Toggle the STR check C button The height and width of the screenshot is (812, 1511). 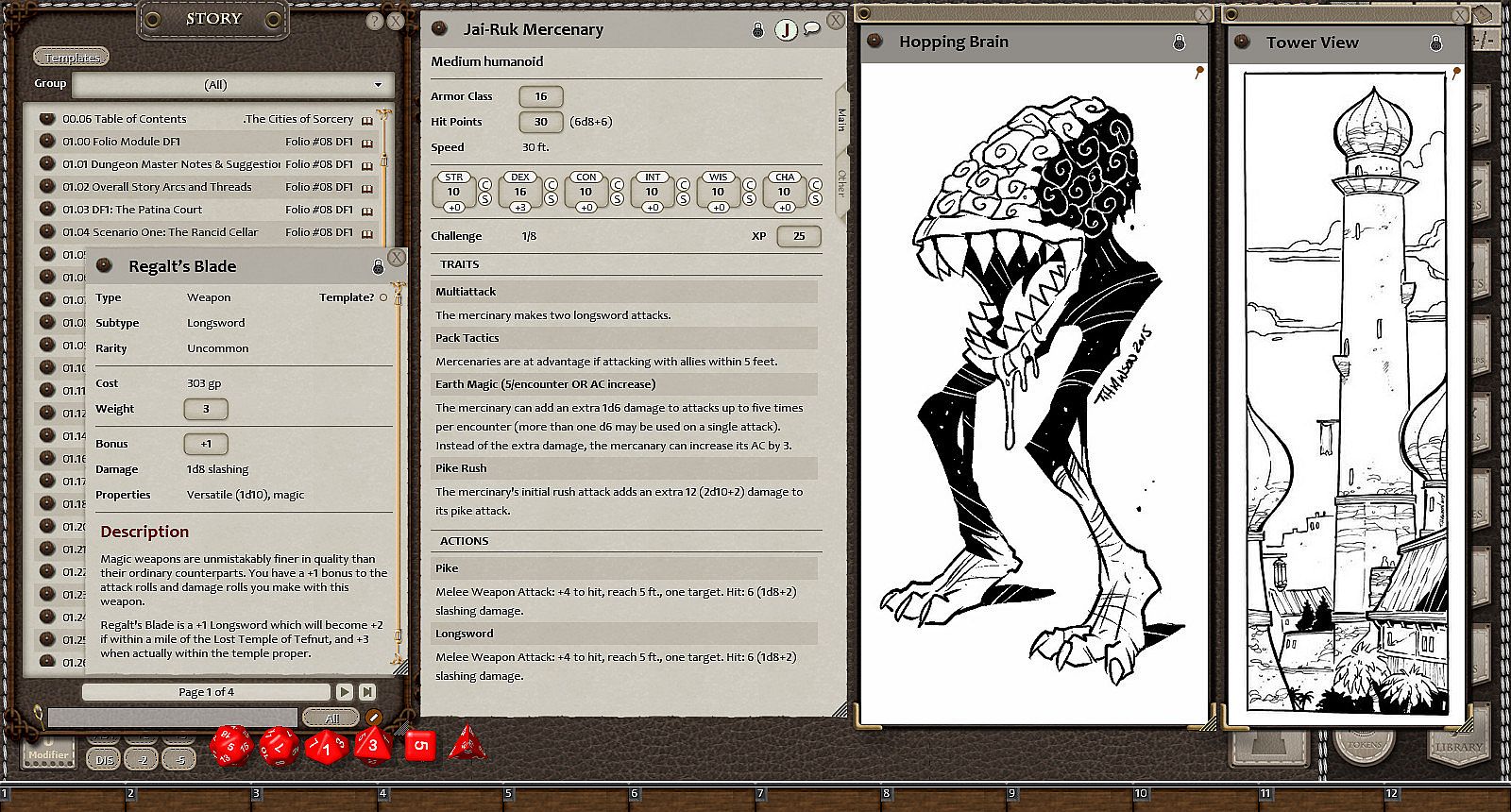(484, 185)
